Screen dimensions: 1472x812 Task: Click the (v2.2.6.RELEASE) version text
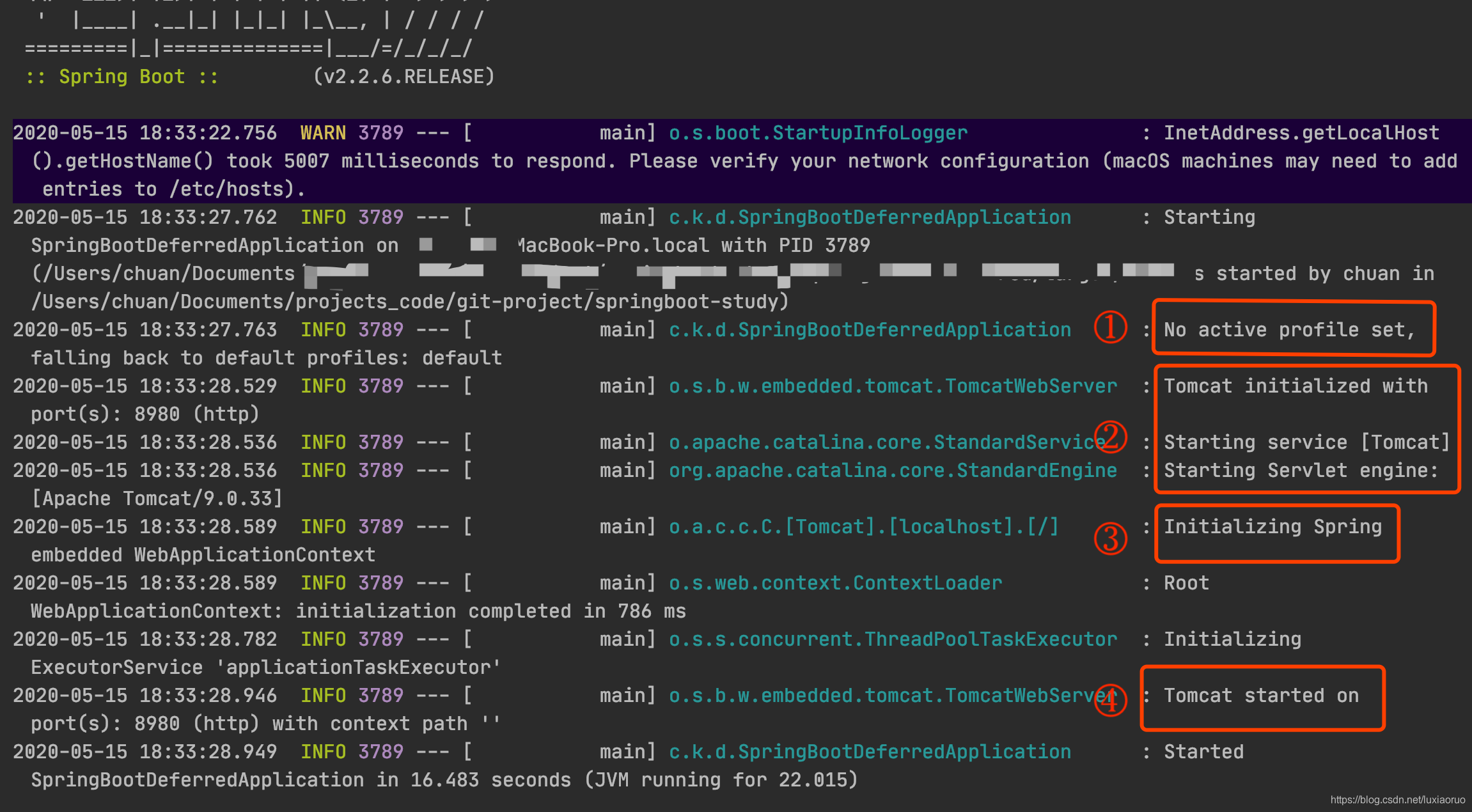coord(403,77)
